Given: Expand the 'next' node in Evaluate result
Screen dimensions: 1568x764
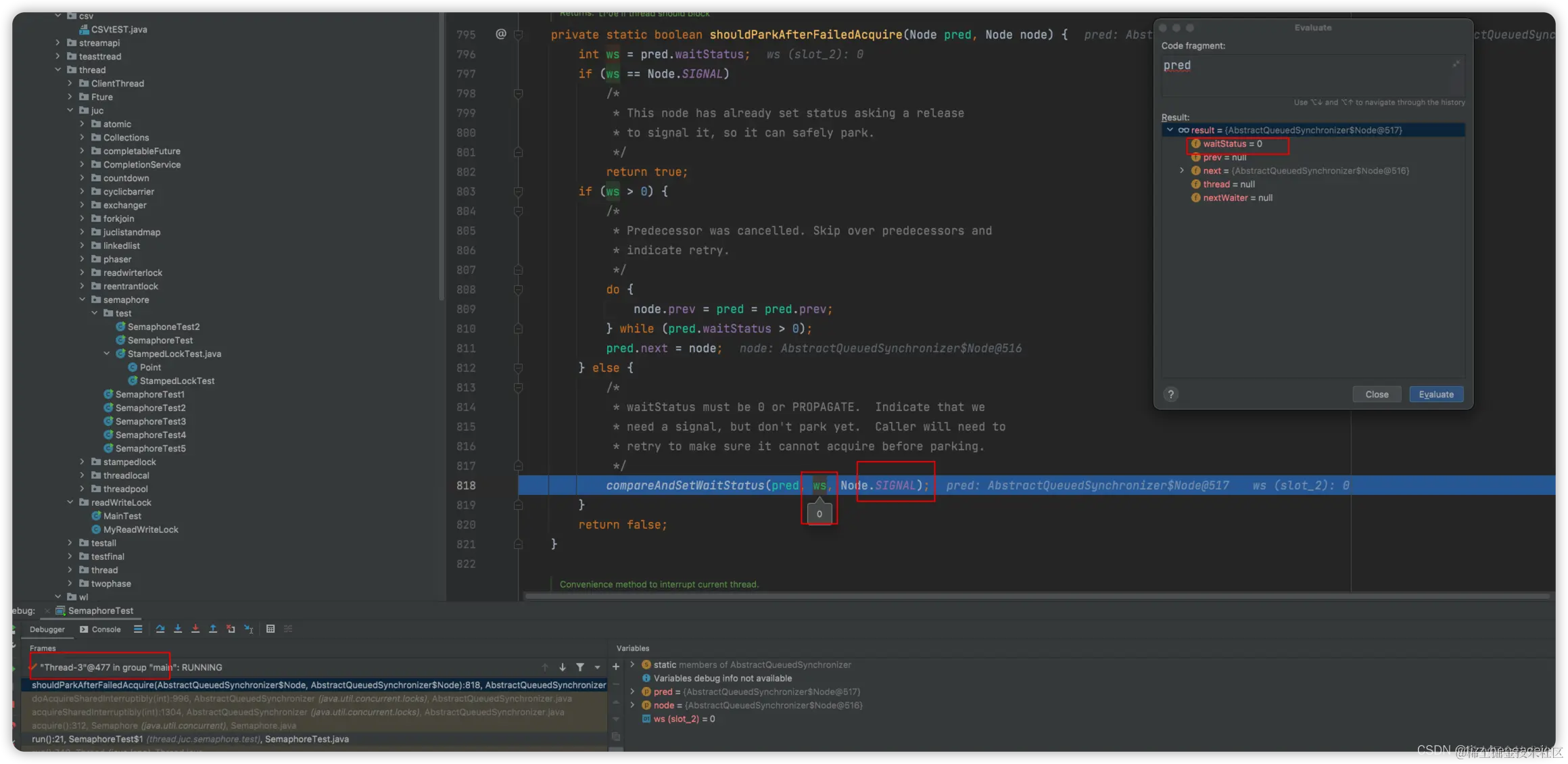Looking at the screenshot, I should 1182,171.
